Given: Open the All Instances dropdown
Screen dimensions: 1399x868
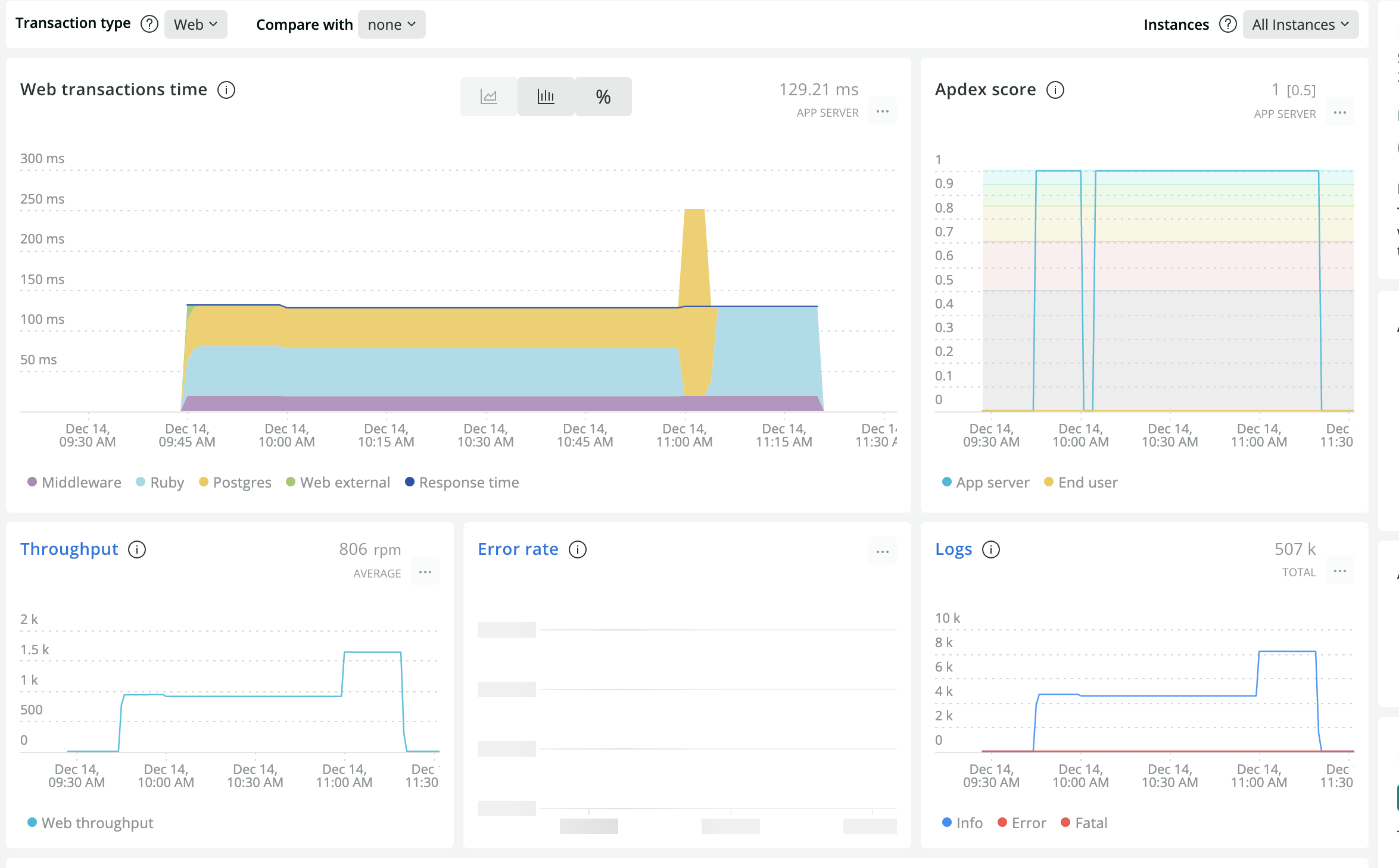Looking at the screenshot, I should click(x=1300, y=24).
